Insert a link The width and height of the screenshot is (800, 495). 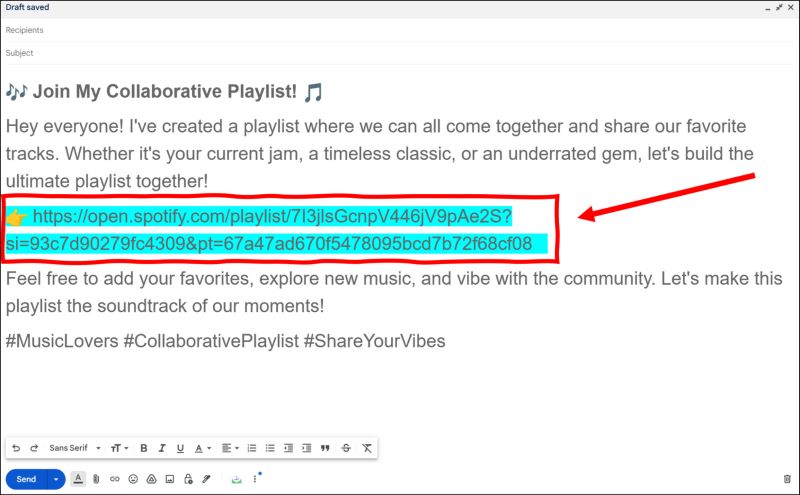click(115, 479)
